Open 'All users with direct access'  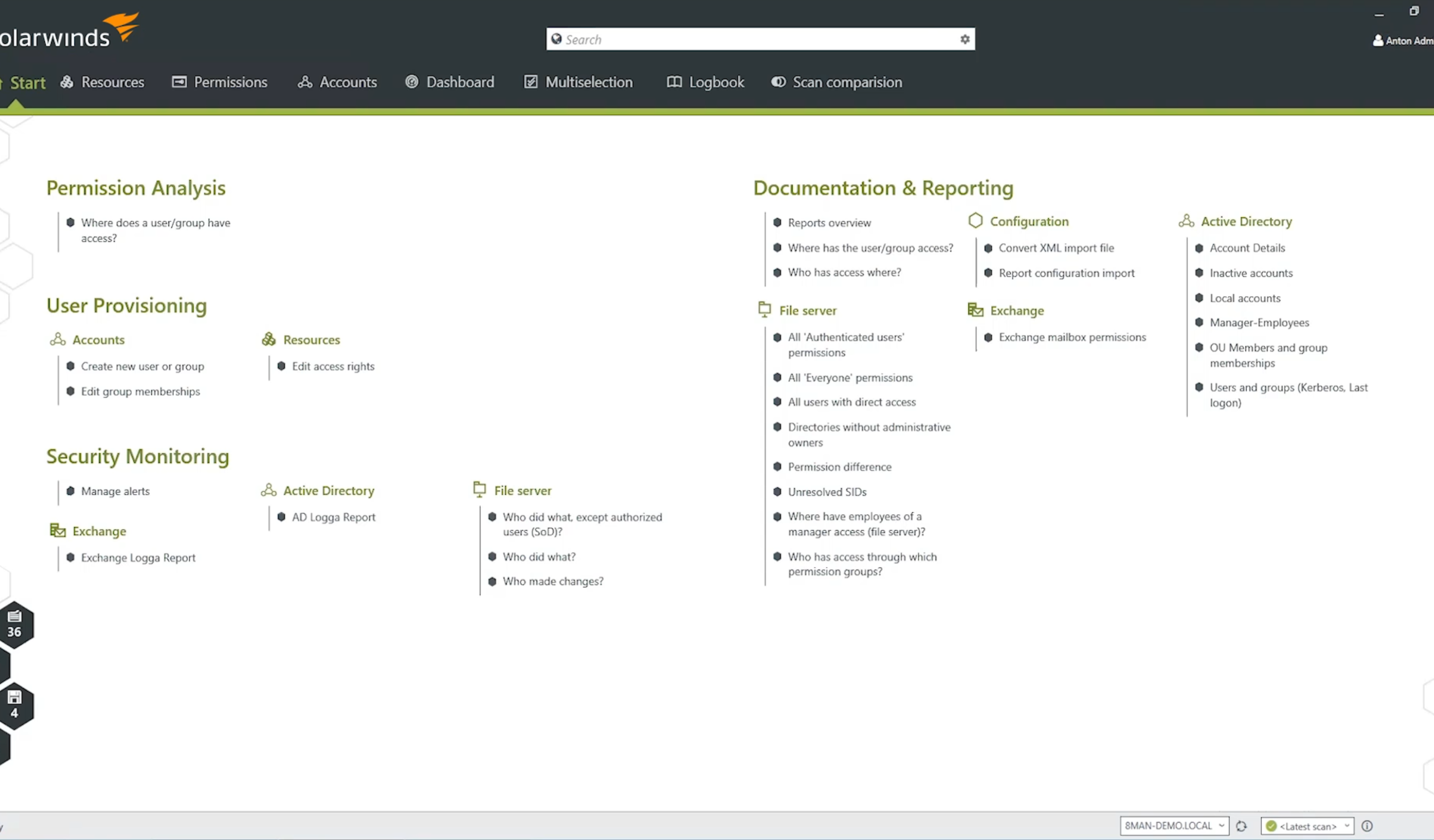(852, 402)
